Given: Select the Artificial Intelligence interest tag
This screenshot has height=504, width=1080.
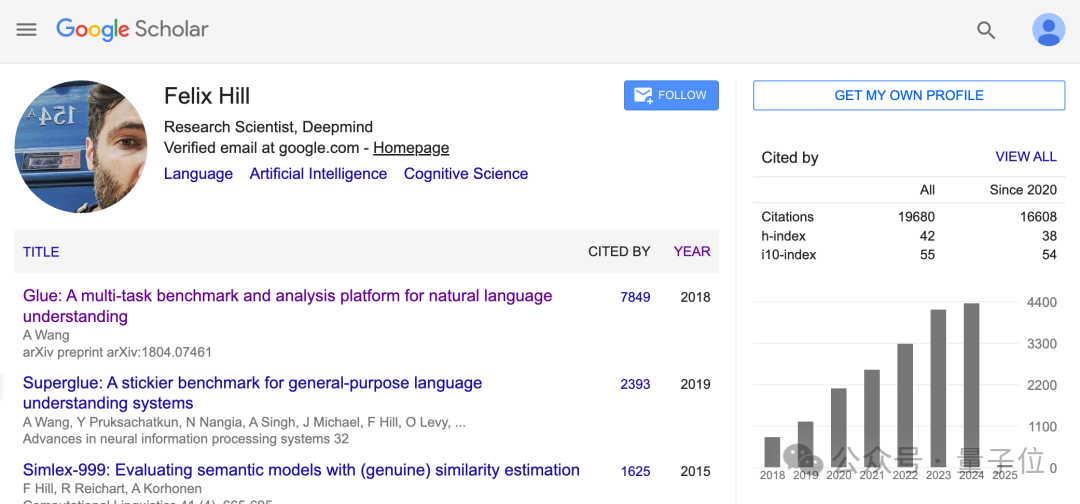Looking at the screenshot, I should click(318, 174).
